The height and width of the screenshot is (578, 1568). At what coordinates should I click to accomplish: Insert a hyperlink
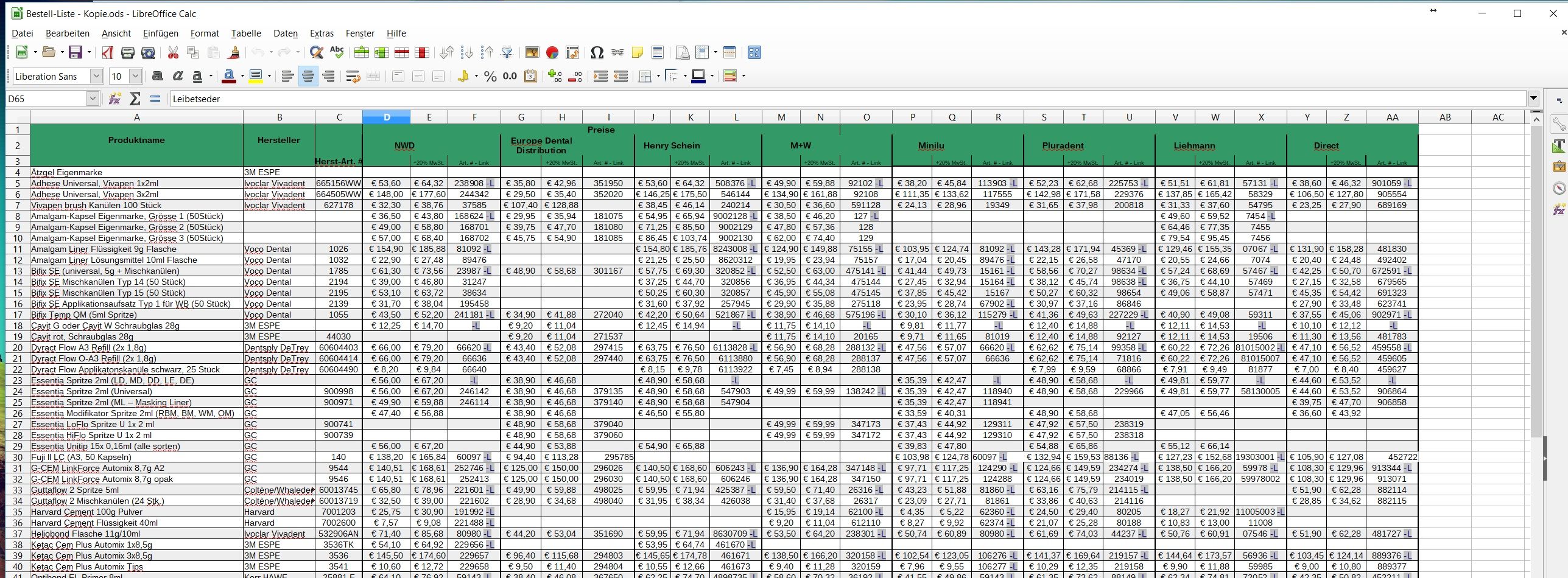click(x=617, y=53)
